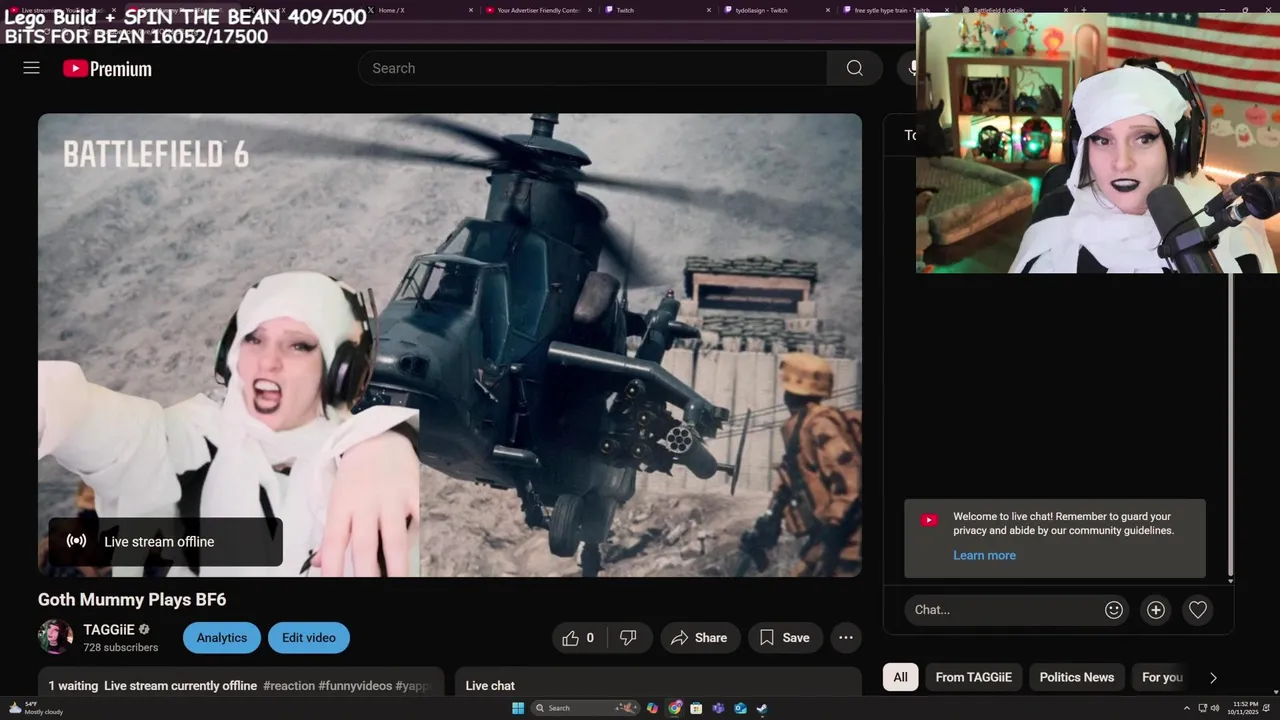Show hidden system tray icons

[x=1187, y=708]
